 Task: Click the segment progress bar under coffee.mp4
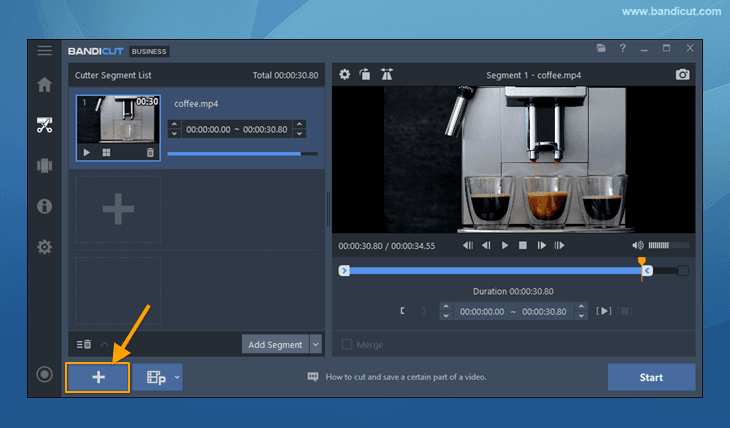(242, 153)
